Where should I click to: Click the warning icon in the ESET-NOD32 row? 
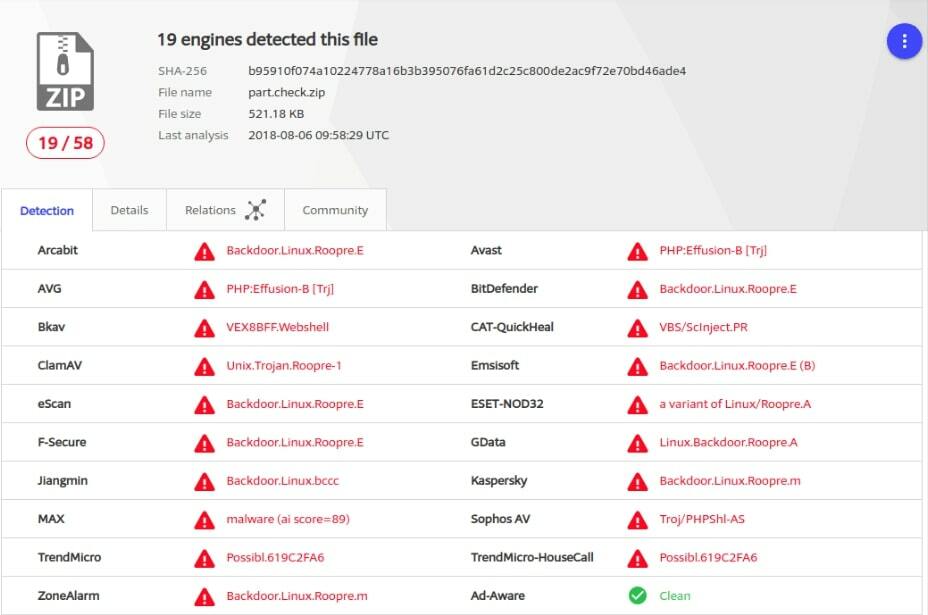coord(637,405)
